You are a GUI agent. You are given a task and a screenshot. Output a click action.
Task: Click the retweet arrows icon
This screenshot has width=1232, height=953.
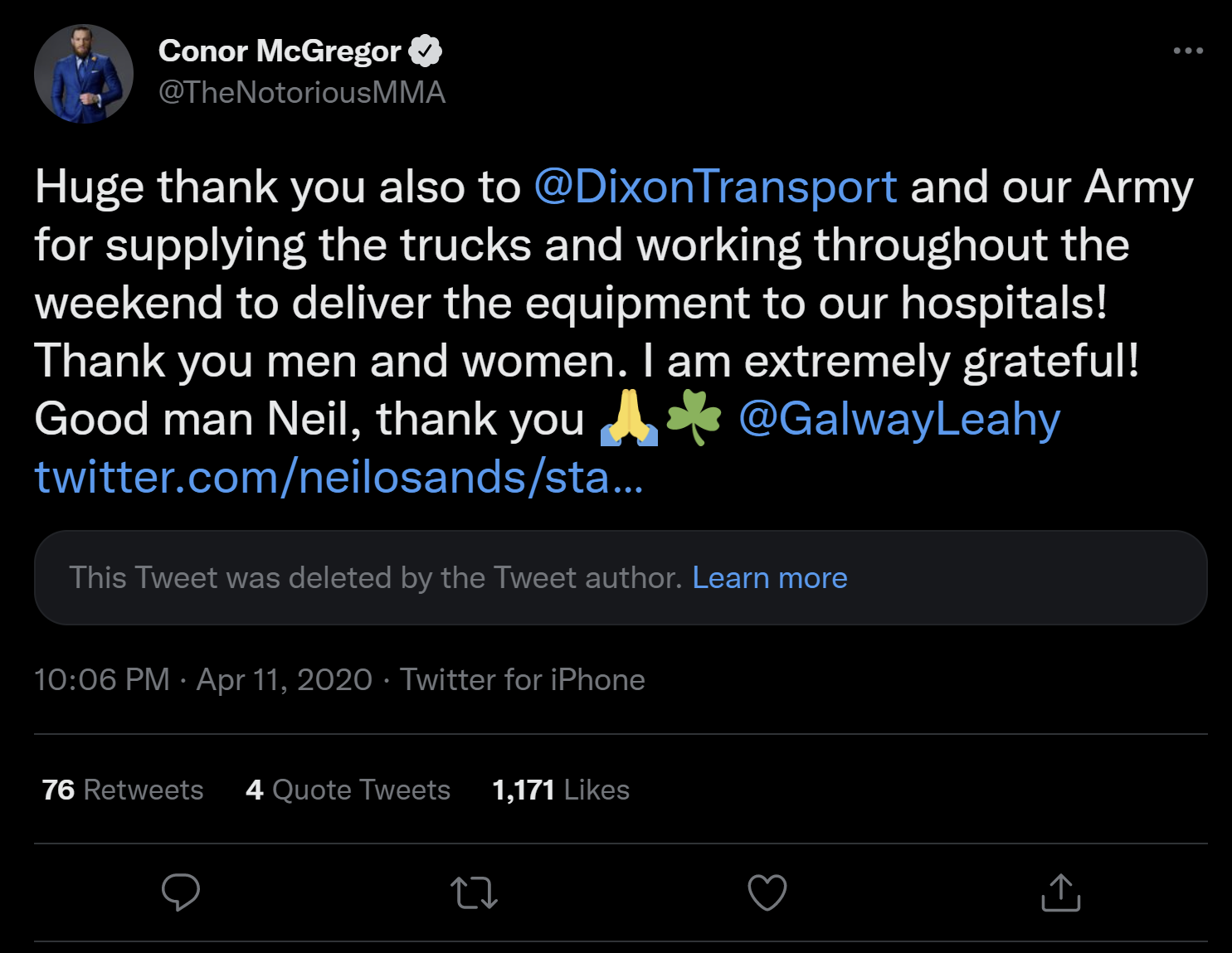[x=474, y=893]
